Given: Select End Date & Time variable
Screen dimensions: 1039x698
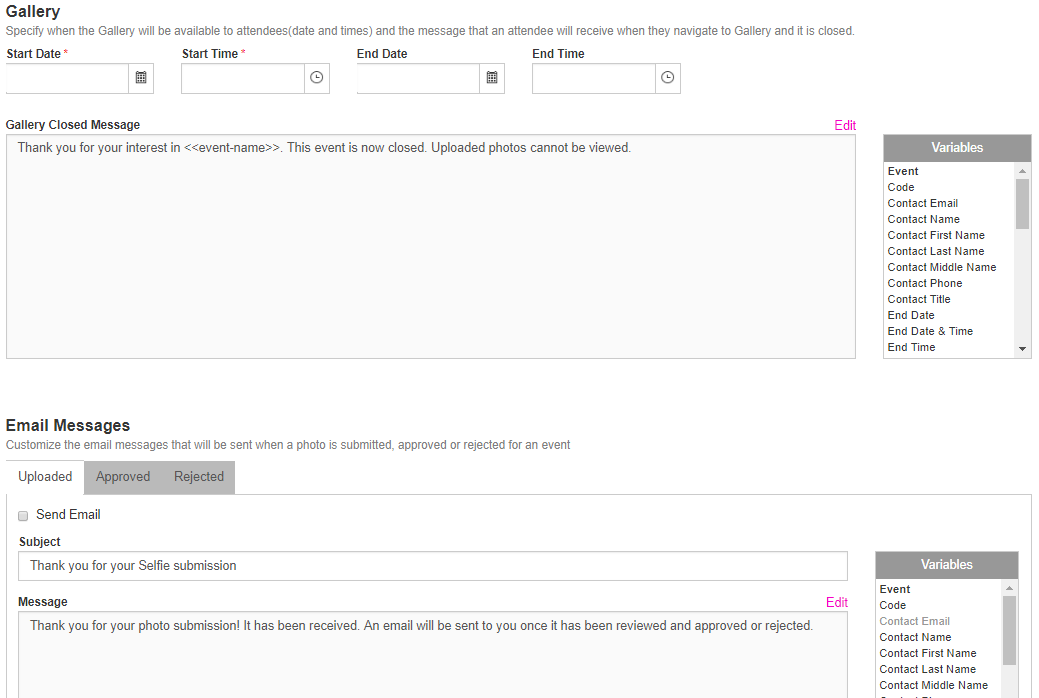Looking at the screenshot, I should pyautogui.click(x=930, y=331).
